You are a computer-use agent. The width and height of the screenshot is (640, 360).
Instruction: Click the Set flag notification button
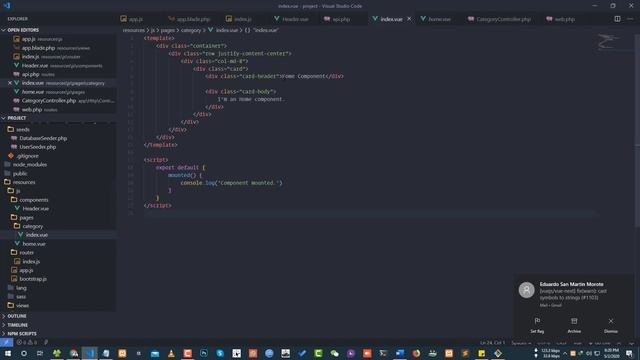click(x=537, y=325)
